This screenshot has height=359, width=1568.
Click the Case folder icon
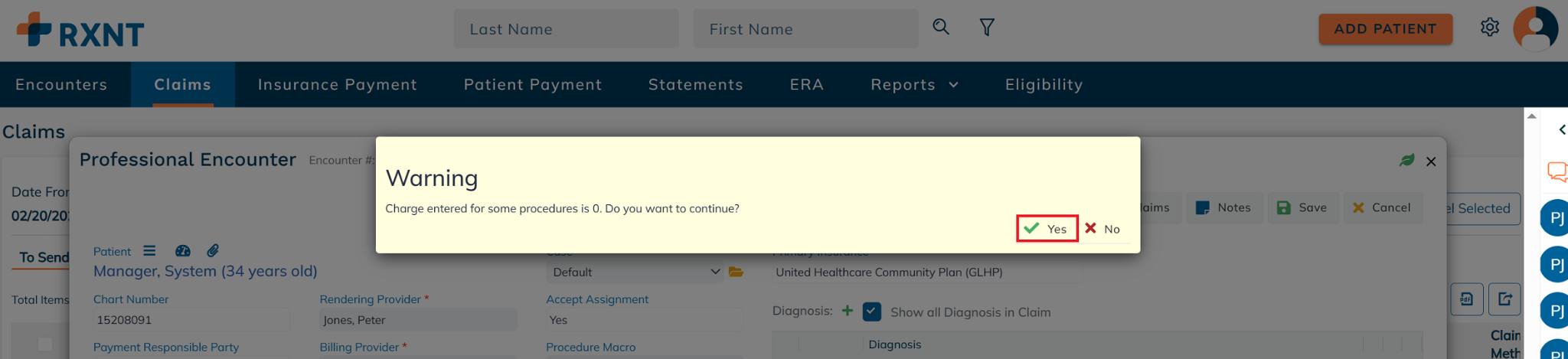pyautogui.click(x=736, y=273)
